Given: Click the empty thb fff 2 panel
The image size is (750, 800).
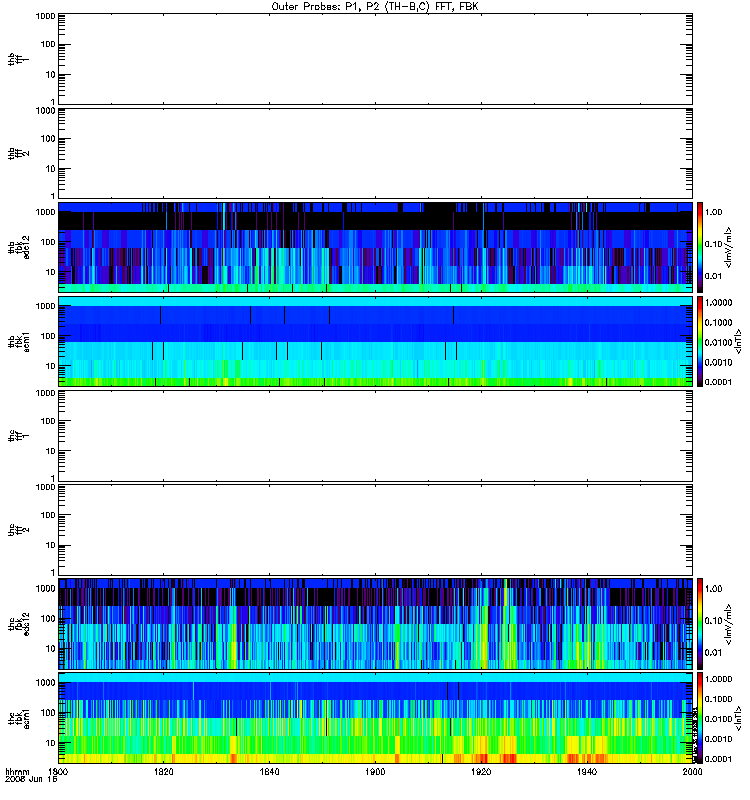Looking at the screenshot, I should pyautogui.click(x=375, y=153).
